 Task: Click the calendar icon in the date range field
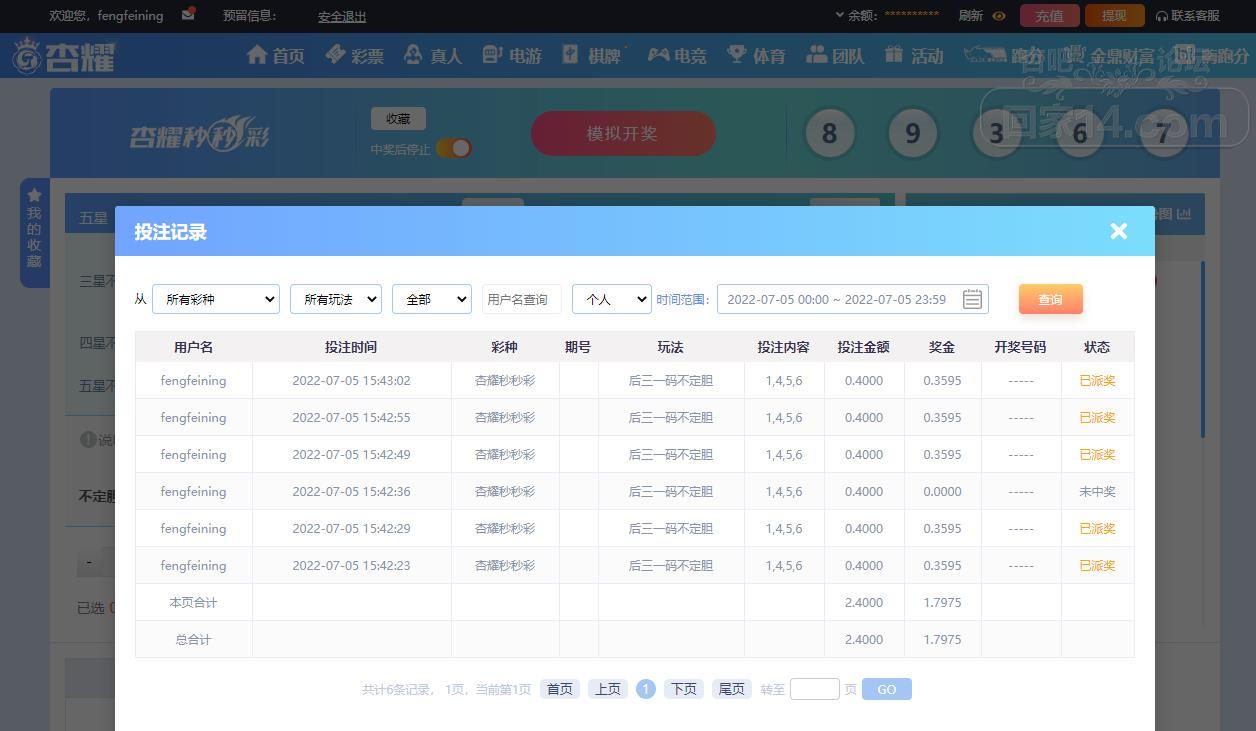[x=972, y=299]
